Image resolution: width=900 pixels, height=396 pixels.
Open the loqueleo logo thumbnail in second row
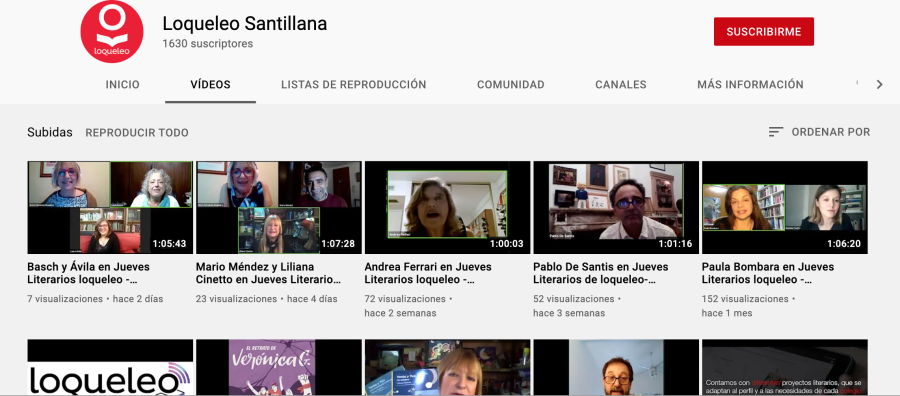110,367
